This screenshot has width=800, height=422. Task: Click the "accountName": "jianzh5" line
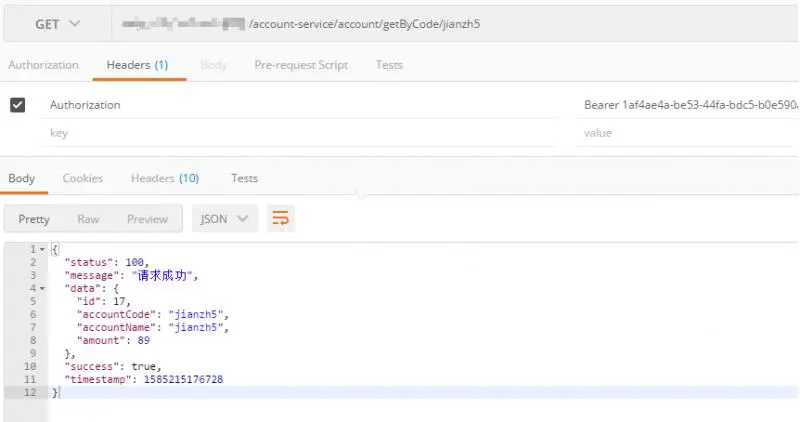point(153,327)
